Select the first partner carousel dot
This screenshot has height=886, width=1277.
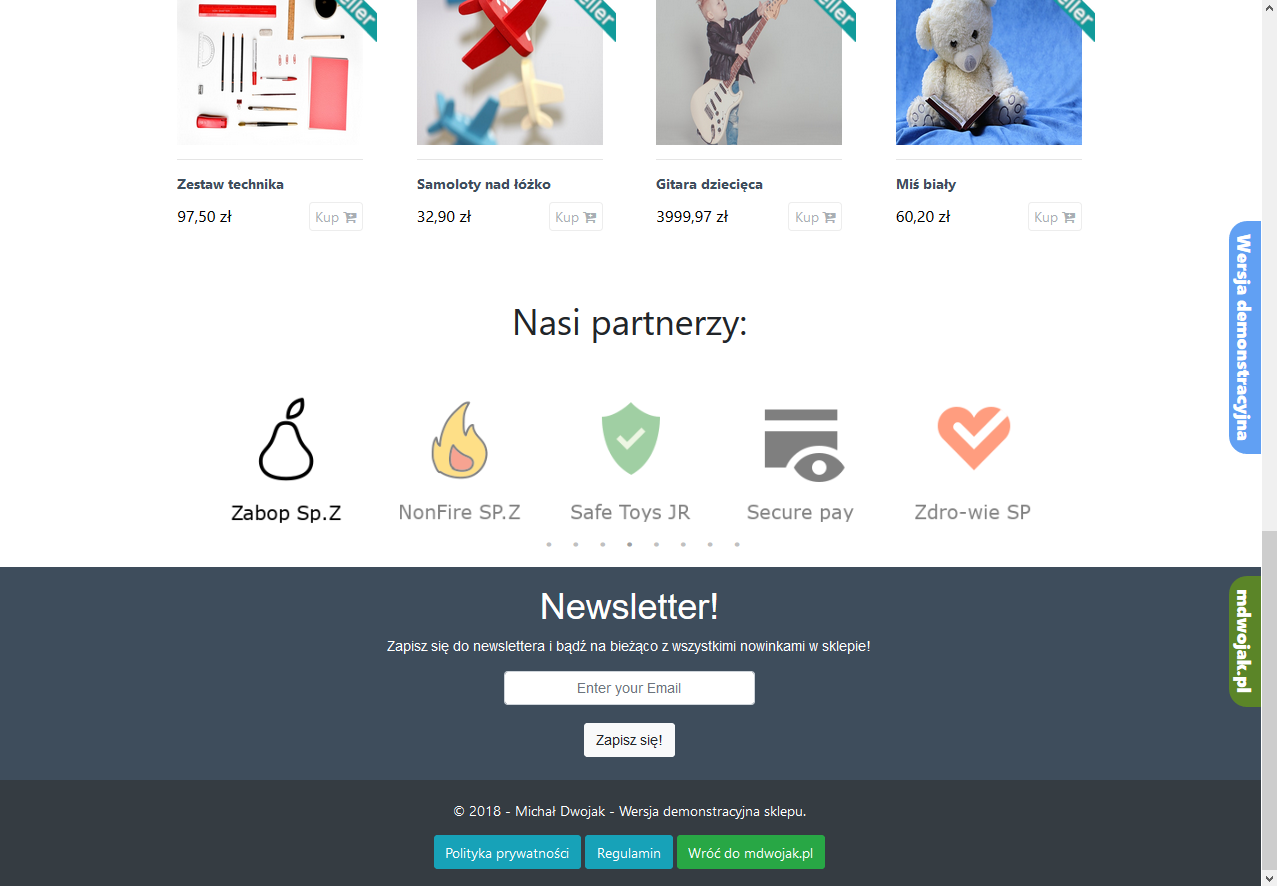click(549, 544)
